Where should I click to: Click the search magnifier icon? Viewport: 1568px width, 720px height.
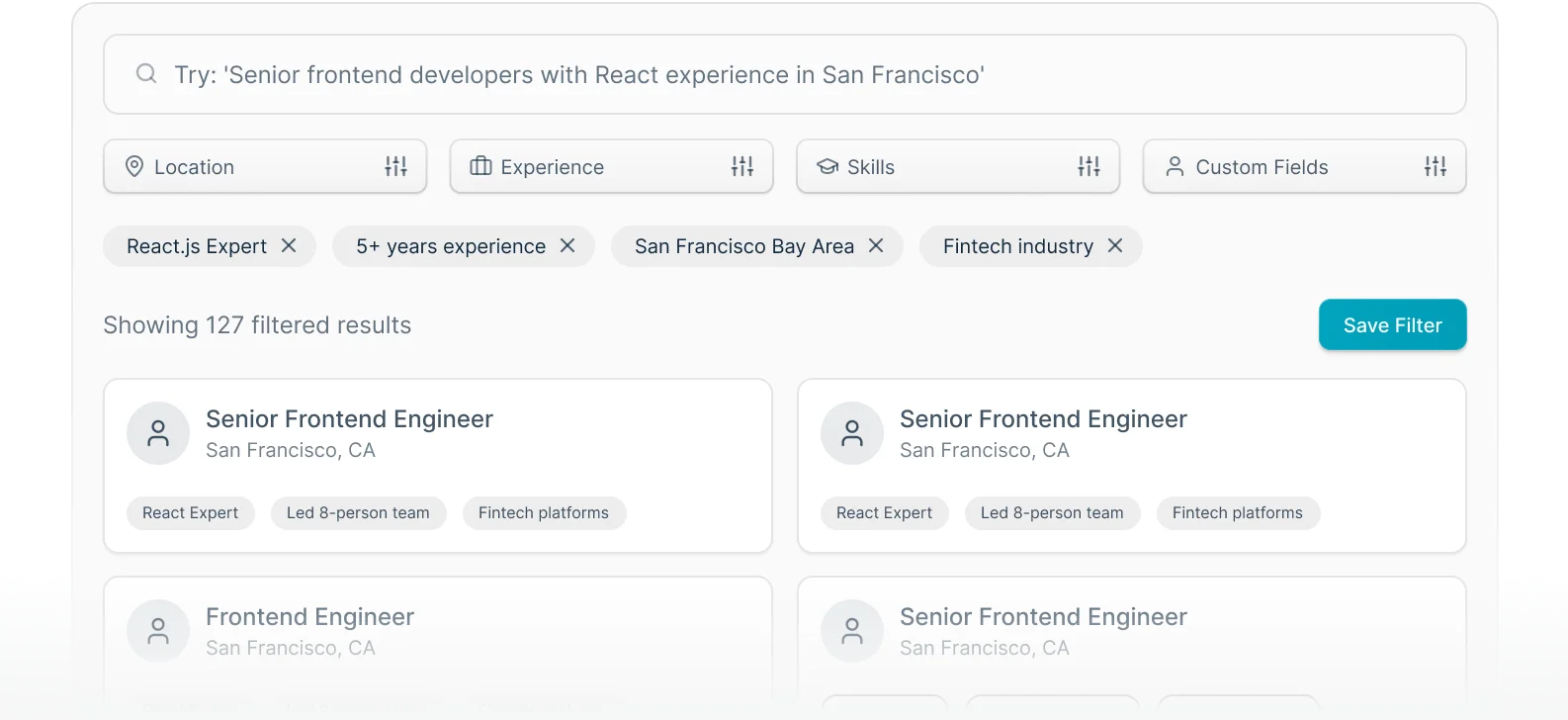[x=146, y=74]
